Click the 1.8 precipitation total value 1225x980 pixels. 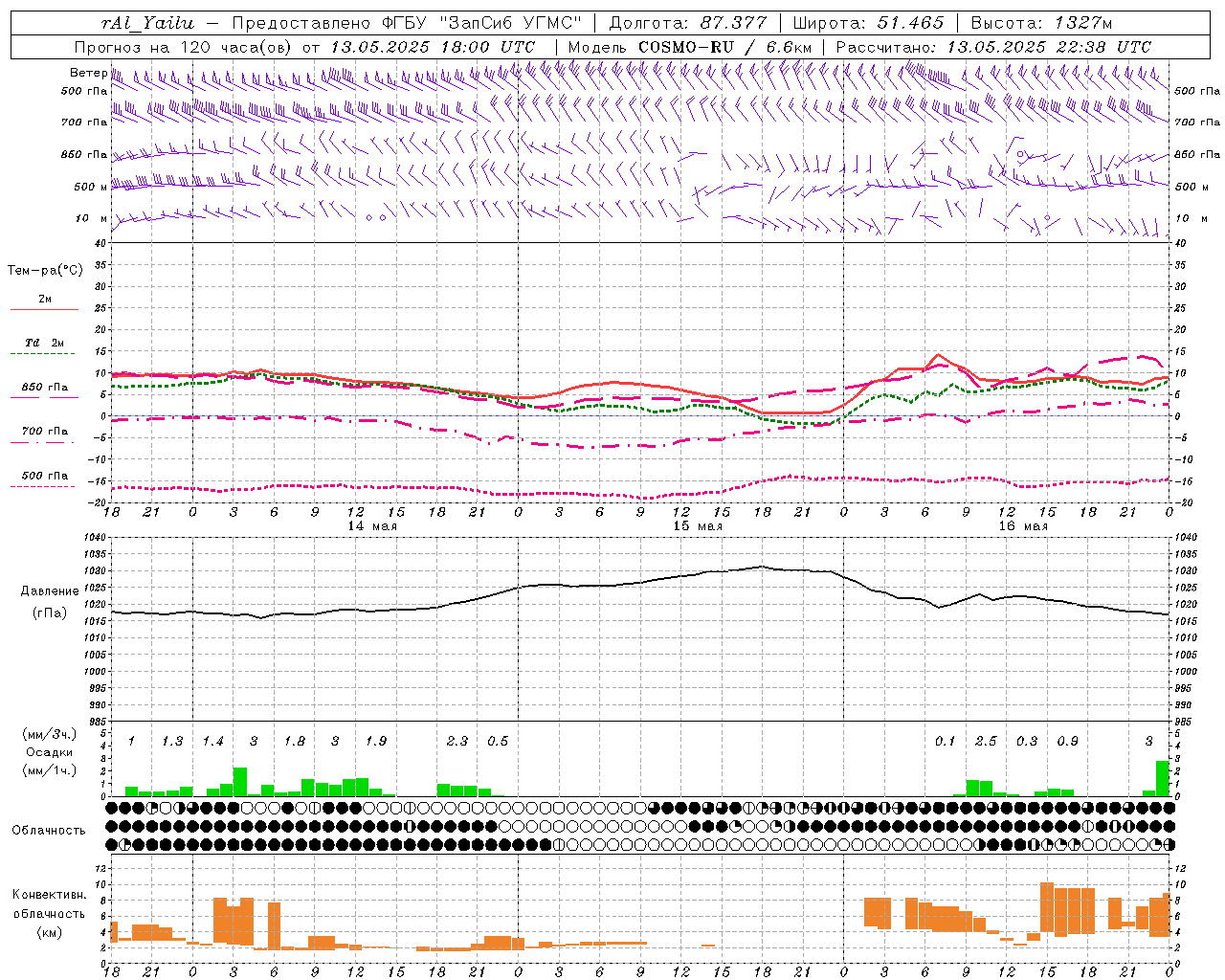pyautogui.click(x=295, y=742)
